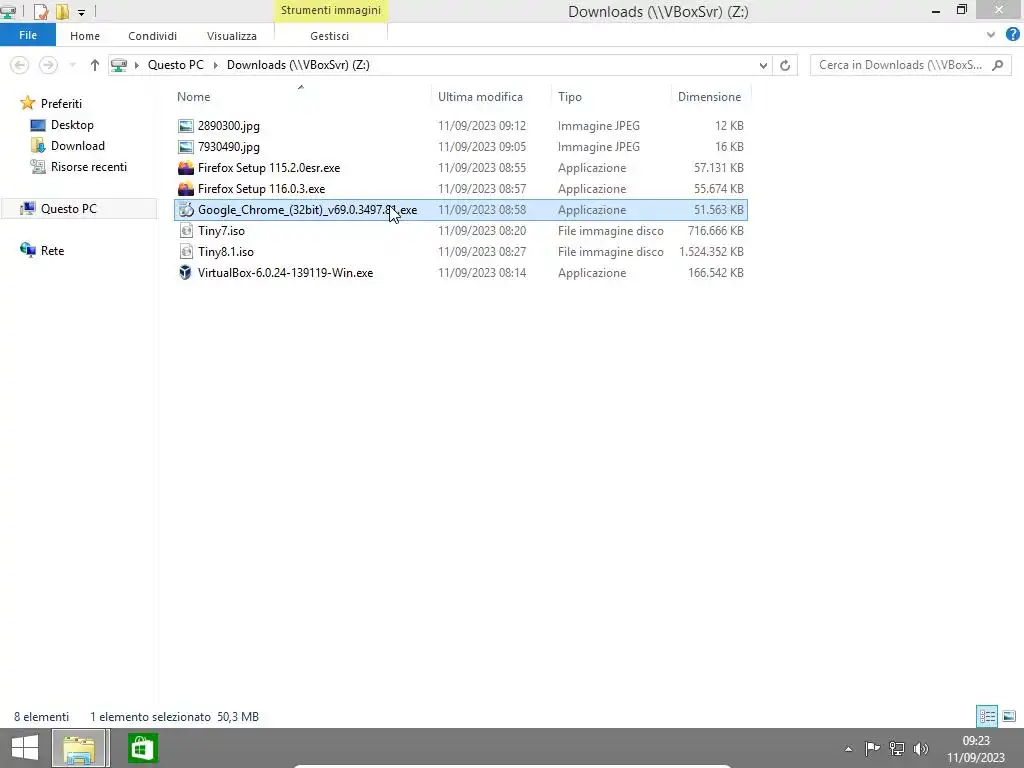This screenshot has height=768, width=1024.
Task: Click the network drive icon in address bar
Action: [119, 65]
